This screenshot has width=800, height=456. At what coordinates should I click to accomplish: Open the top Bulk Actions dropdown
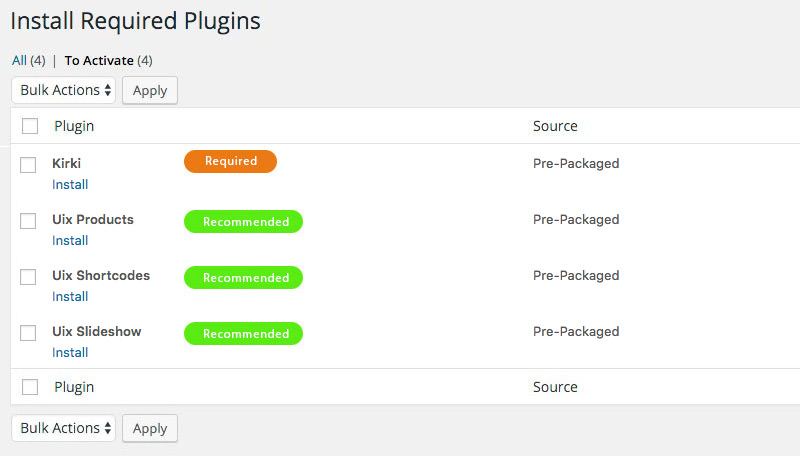coord(64,90)
